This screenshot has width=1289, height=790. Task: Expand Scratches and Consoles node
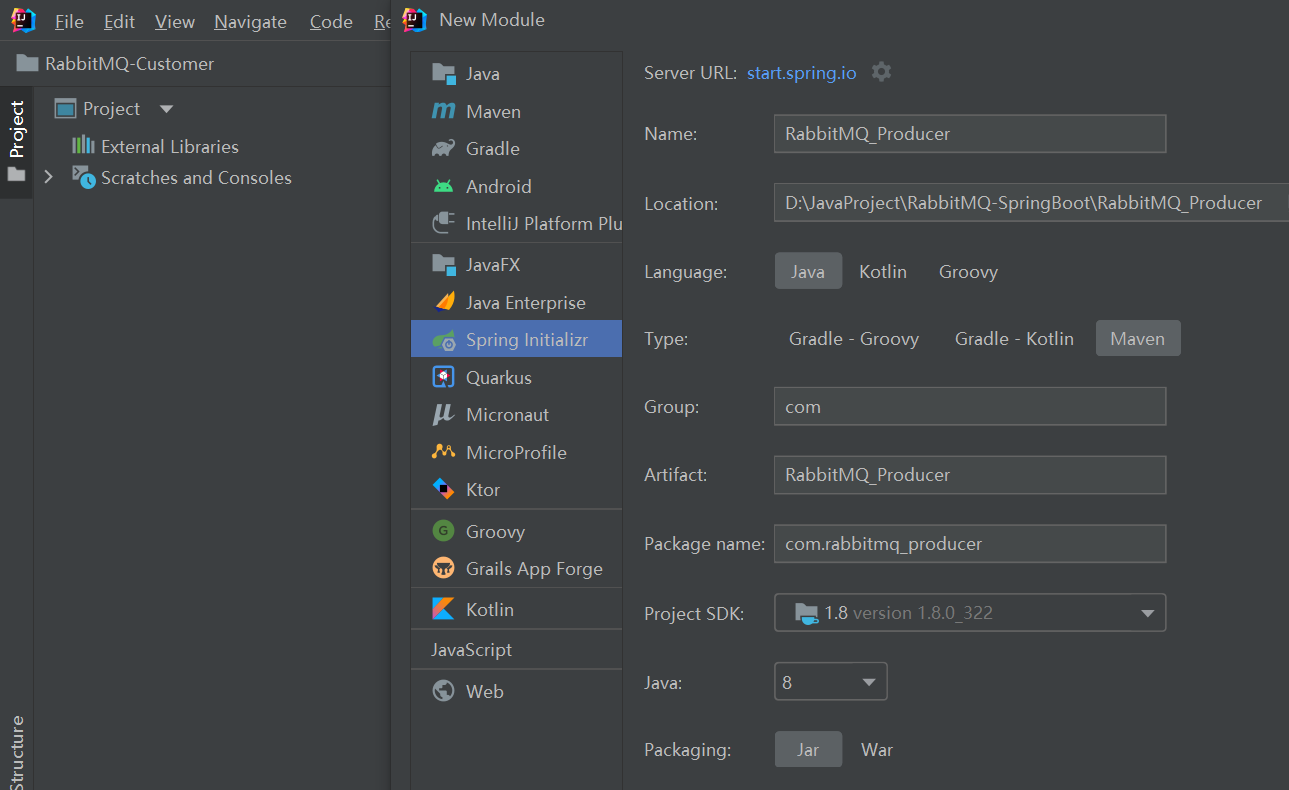[48, 177]
